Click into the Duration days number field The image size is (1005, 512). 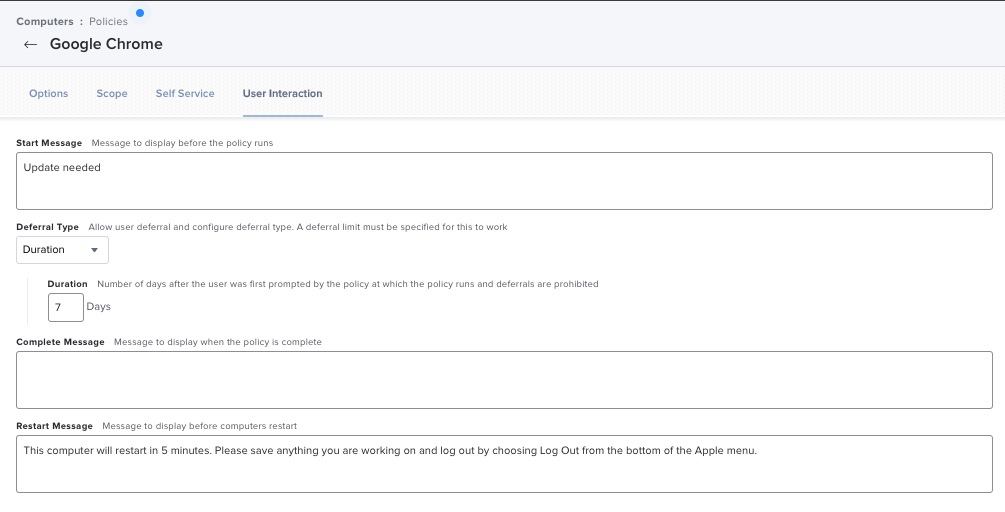[66, 308]
